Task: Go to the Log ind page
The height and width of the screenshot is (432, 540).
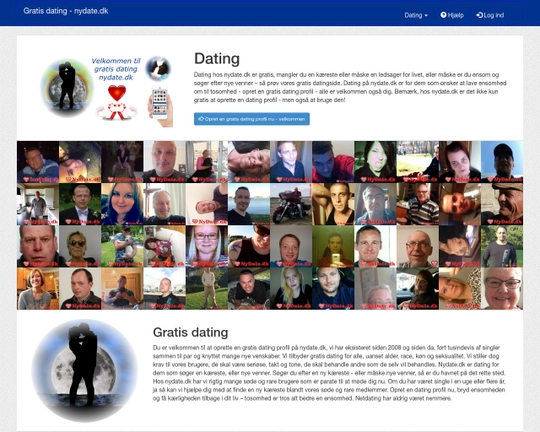Action: 490,15
